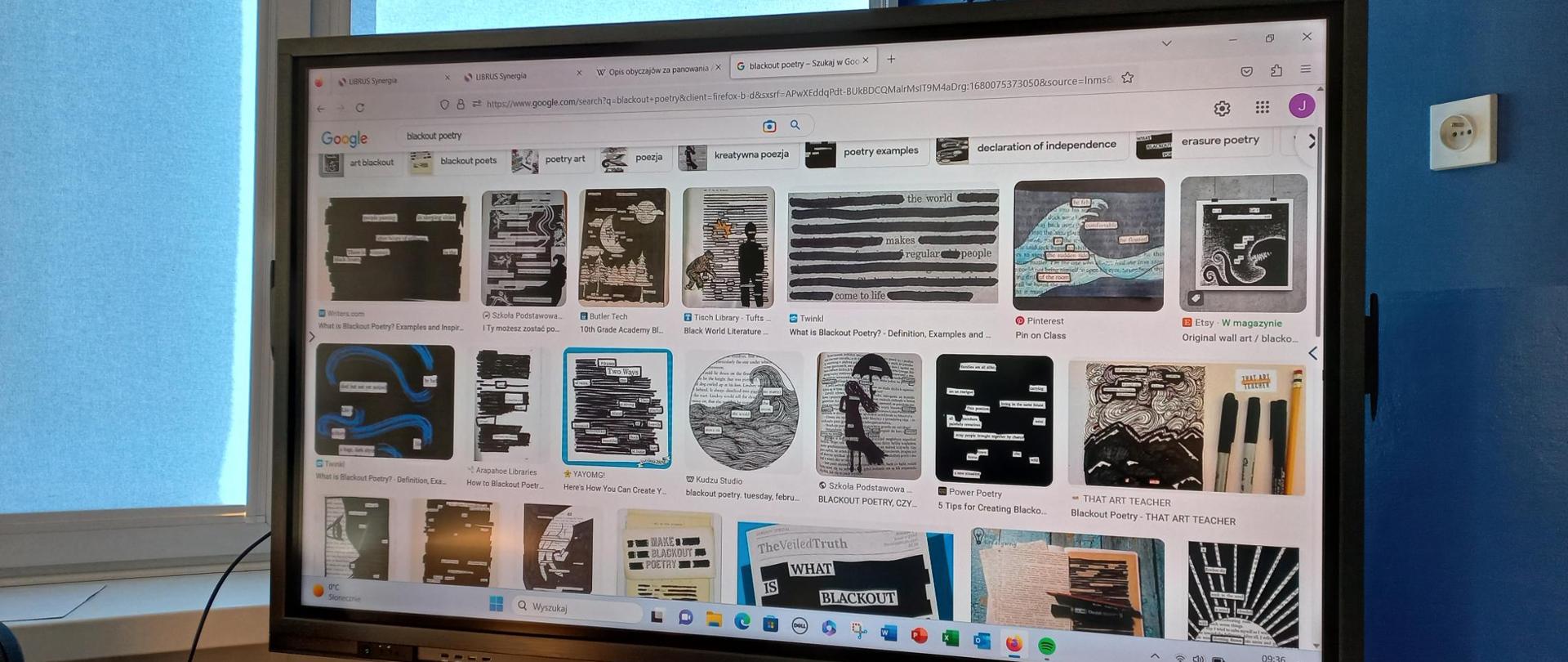Open the Twinkl 'the world makes regular people' image
This screenshot has width=1568, height=662.
click(893, 247)
